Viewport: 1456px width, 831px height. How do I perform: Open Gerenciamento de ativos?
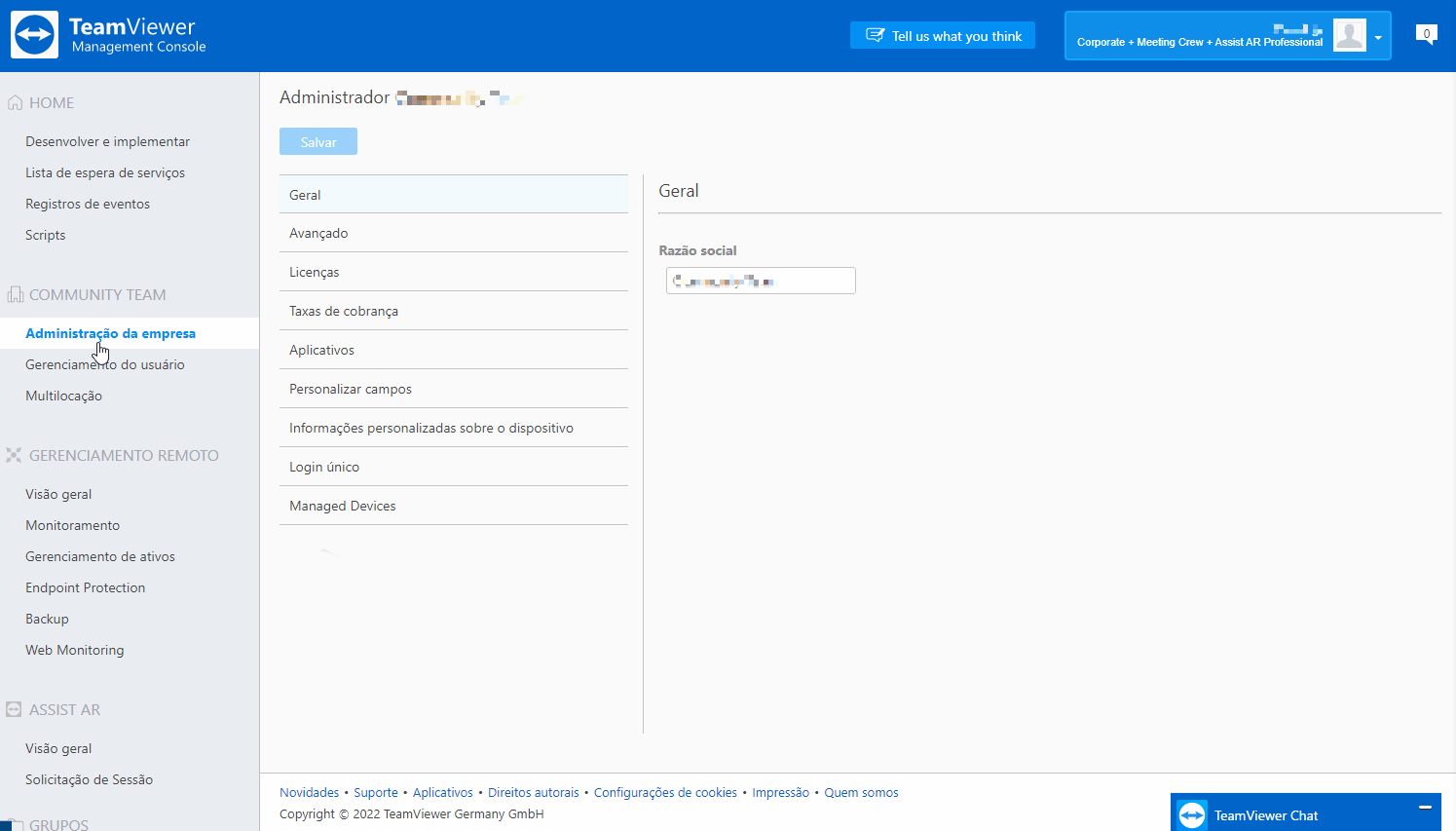click(100, 556)
